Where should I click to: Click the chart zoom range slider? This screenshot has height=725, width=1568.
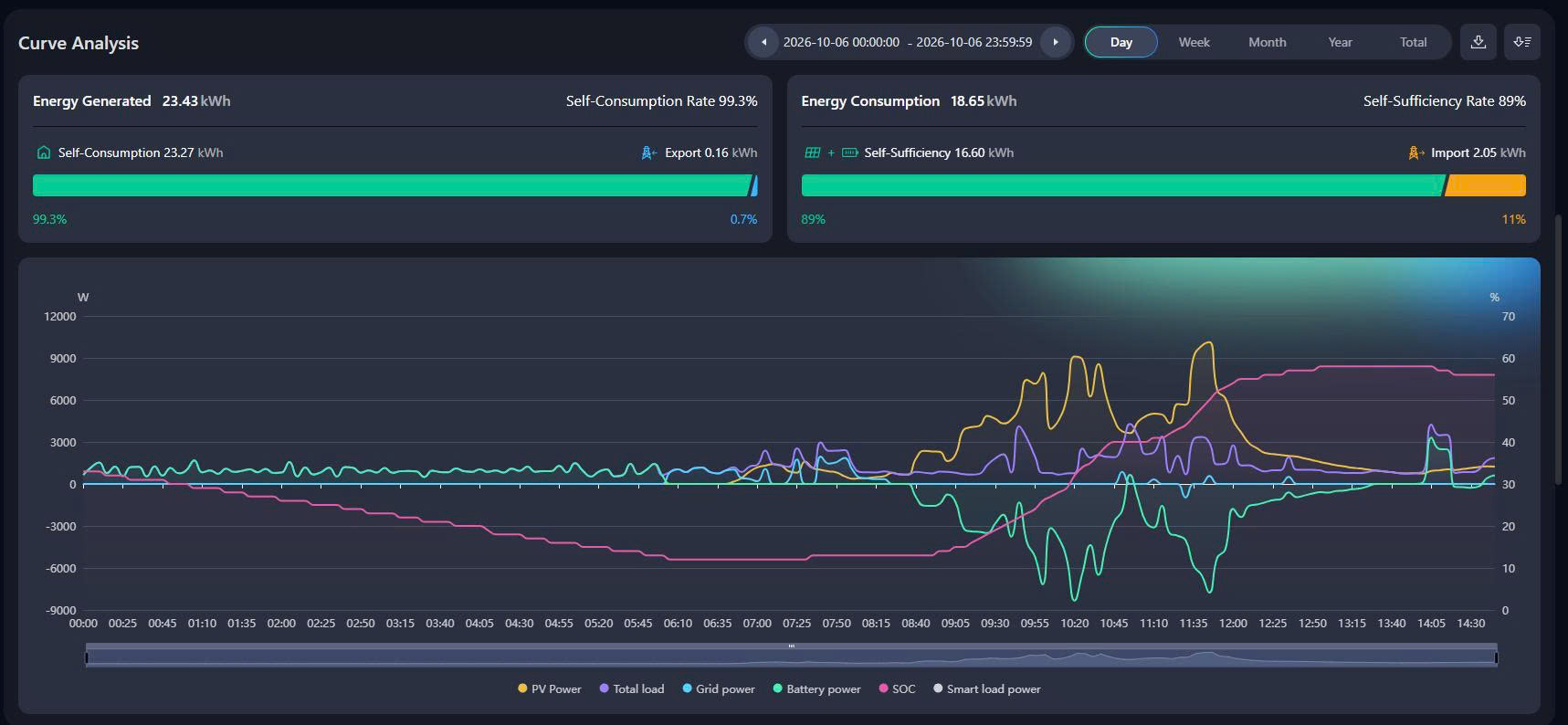point(791,657)
